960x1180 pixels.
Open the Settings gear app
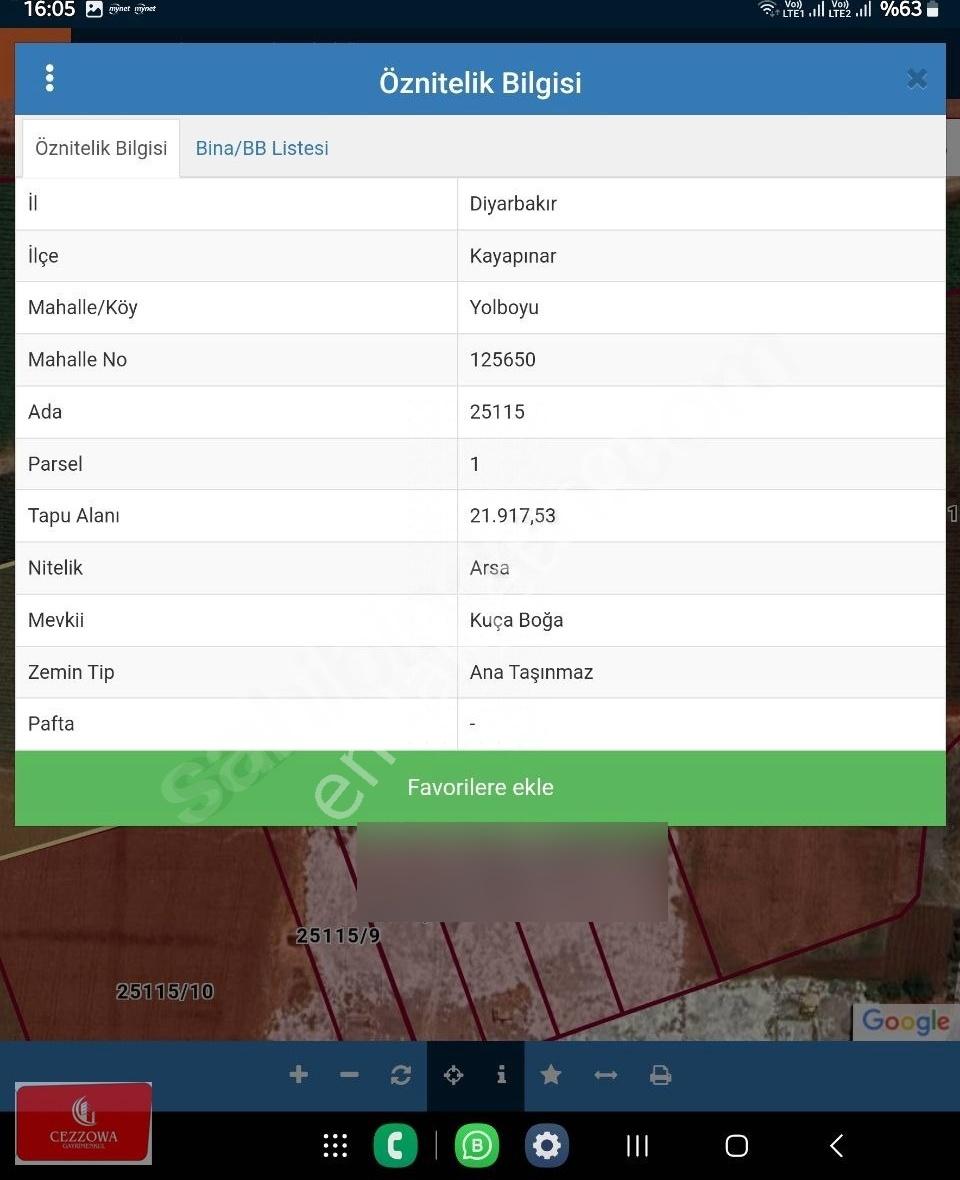547,1145
